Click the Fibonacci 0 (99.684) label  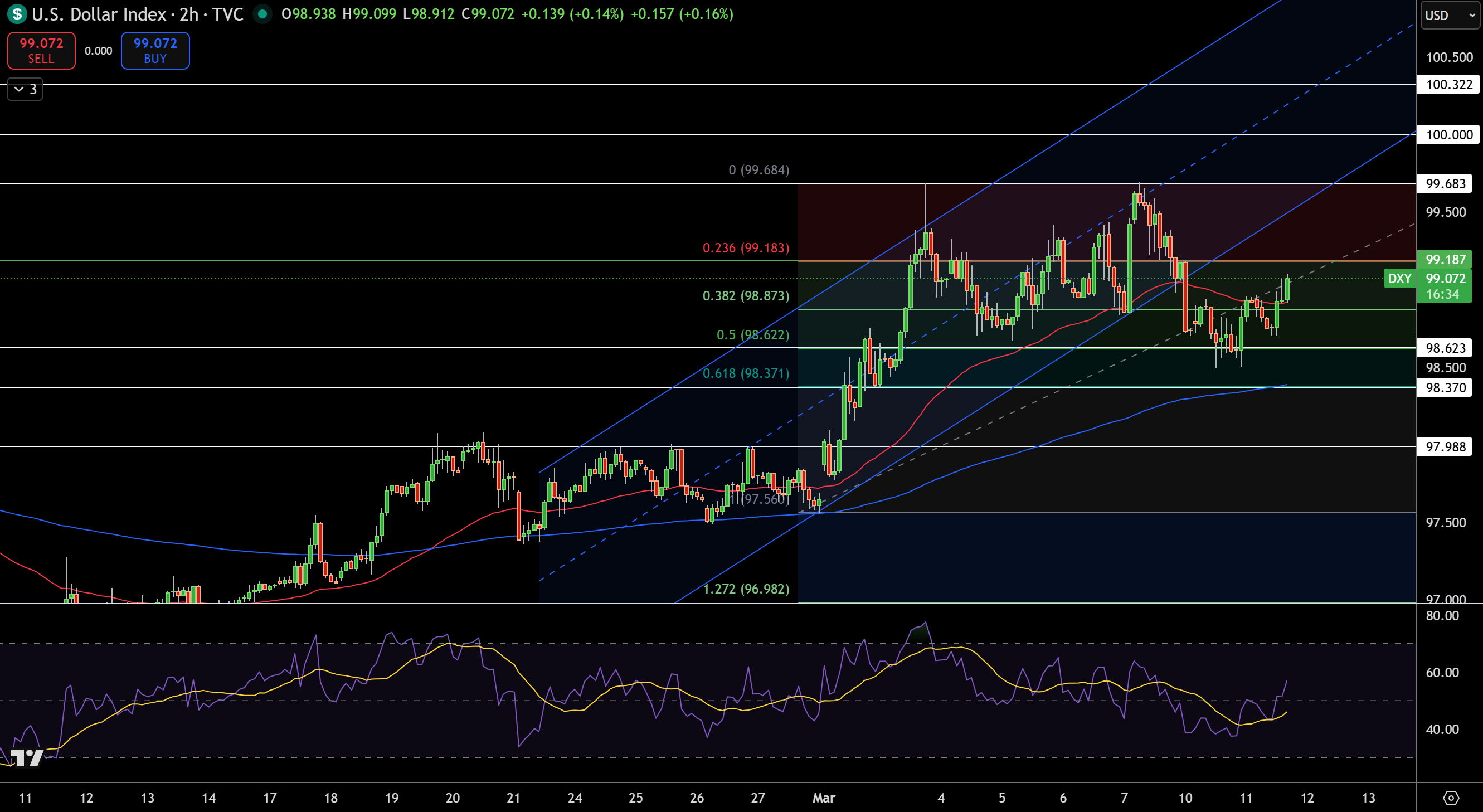[x=758, y=170]
